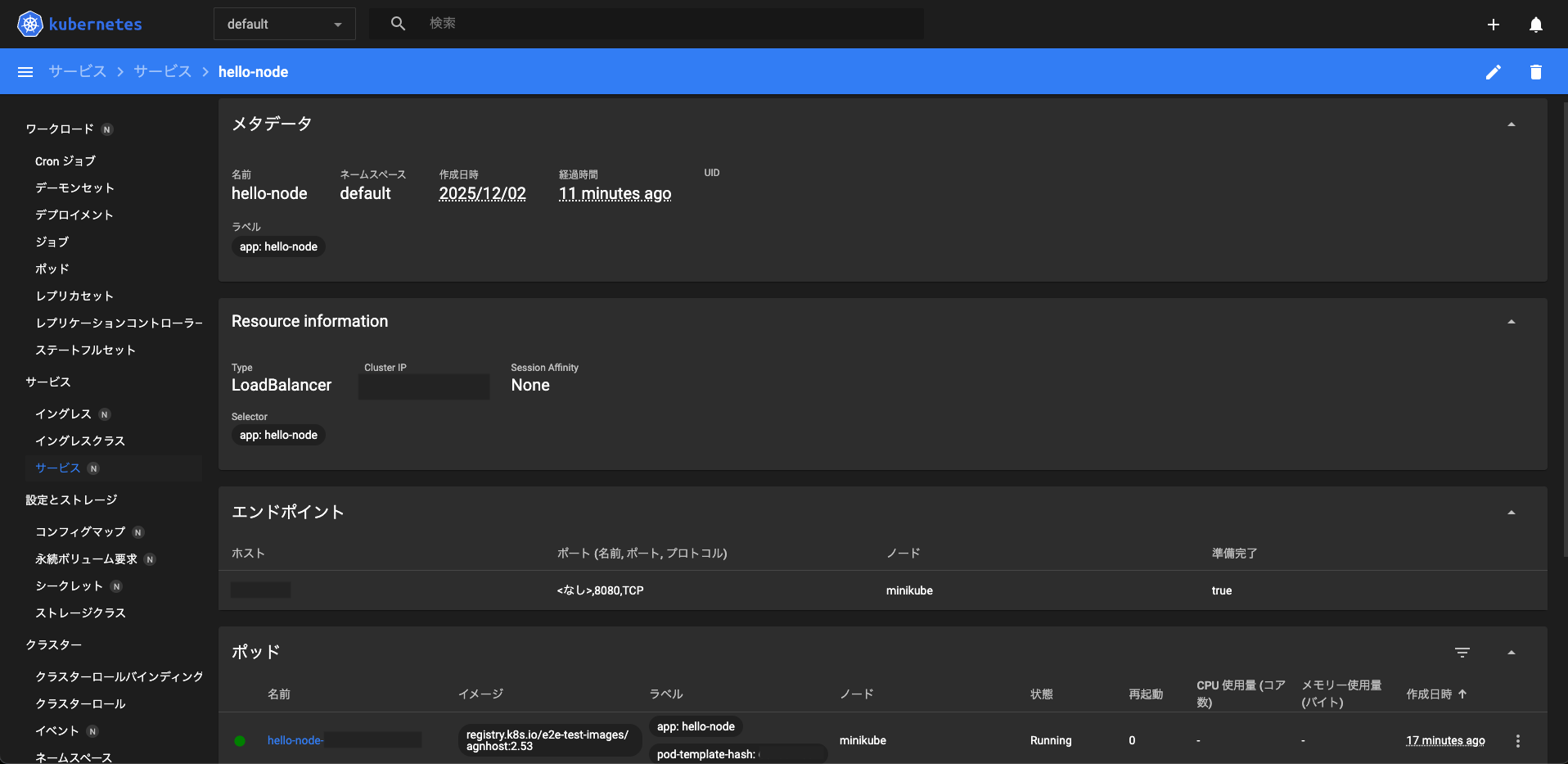1568x764 pixels.
Task: Select the app: hello-node label chip under ラベル
Action: coord(277,246)
